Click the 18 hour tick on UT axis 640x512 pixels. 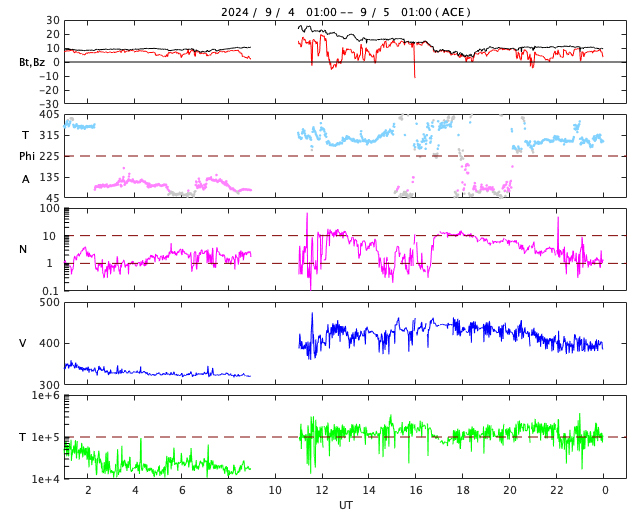[463, 490]
